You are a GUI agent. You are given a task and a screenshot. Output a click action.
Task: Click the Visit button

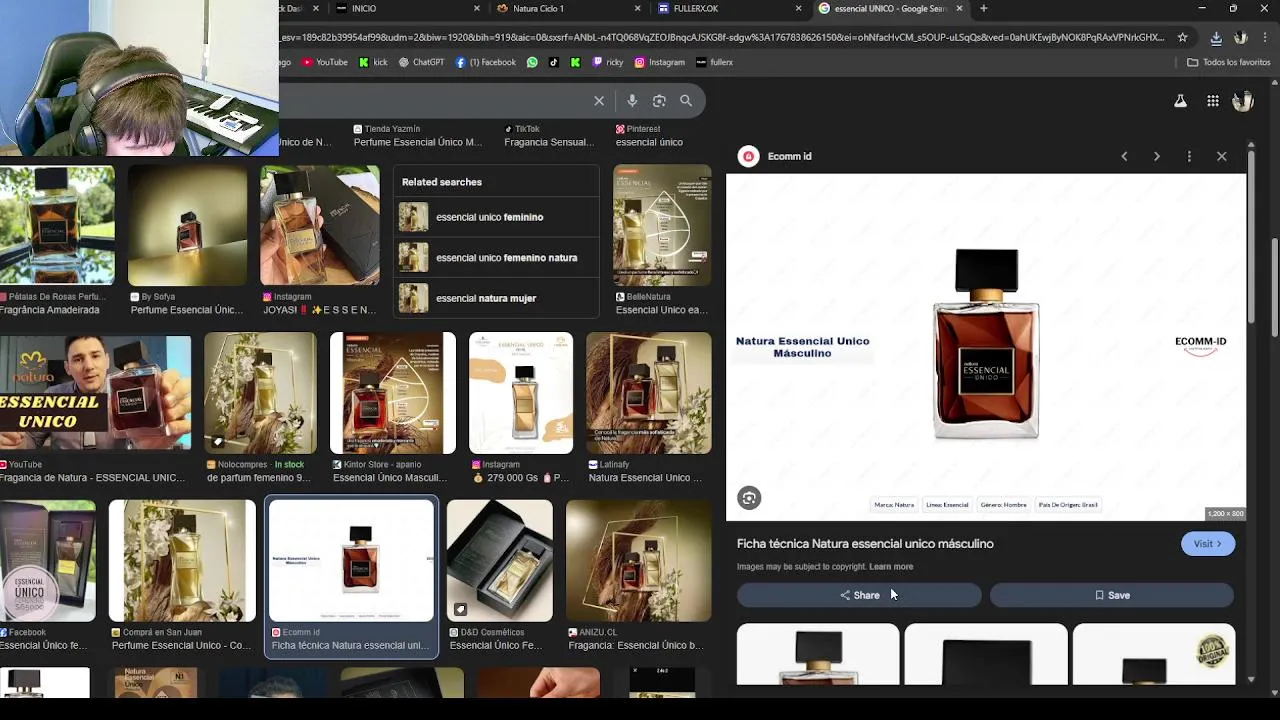1208,544
